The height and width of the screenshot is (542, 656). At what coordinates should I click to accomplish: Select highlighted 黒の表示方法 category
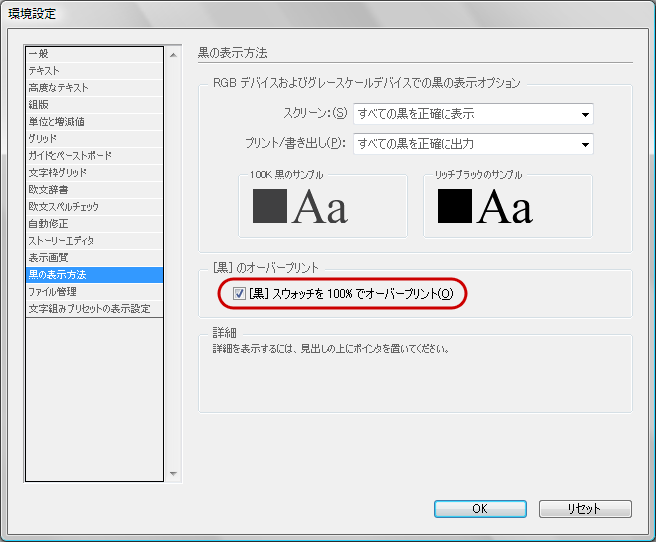click(94, 275)
